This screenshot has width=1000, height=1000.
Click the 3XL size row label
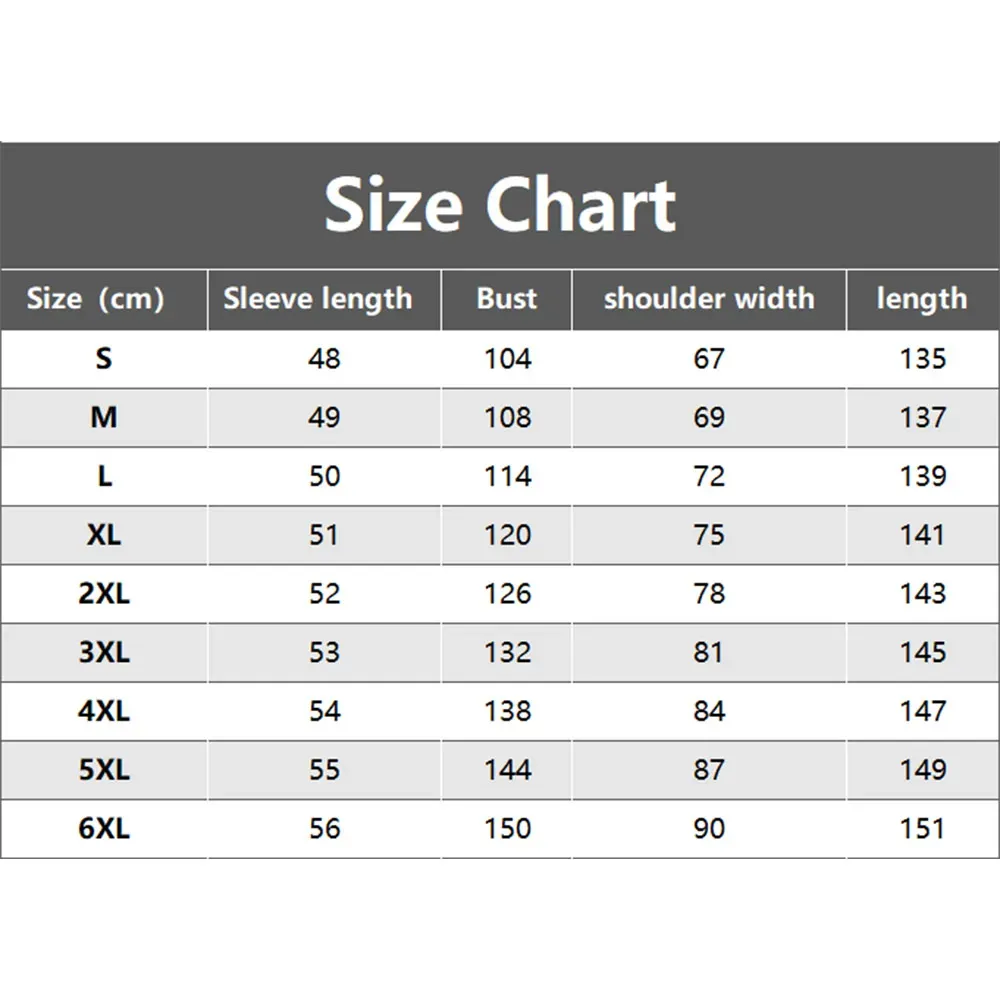coord(104,653)
